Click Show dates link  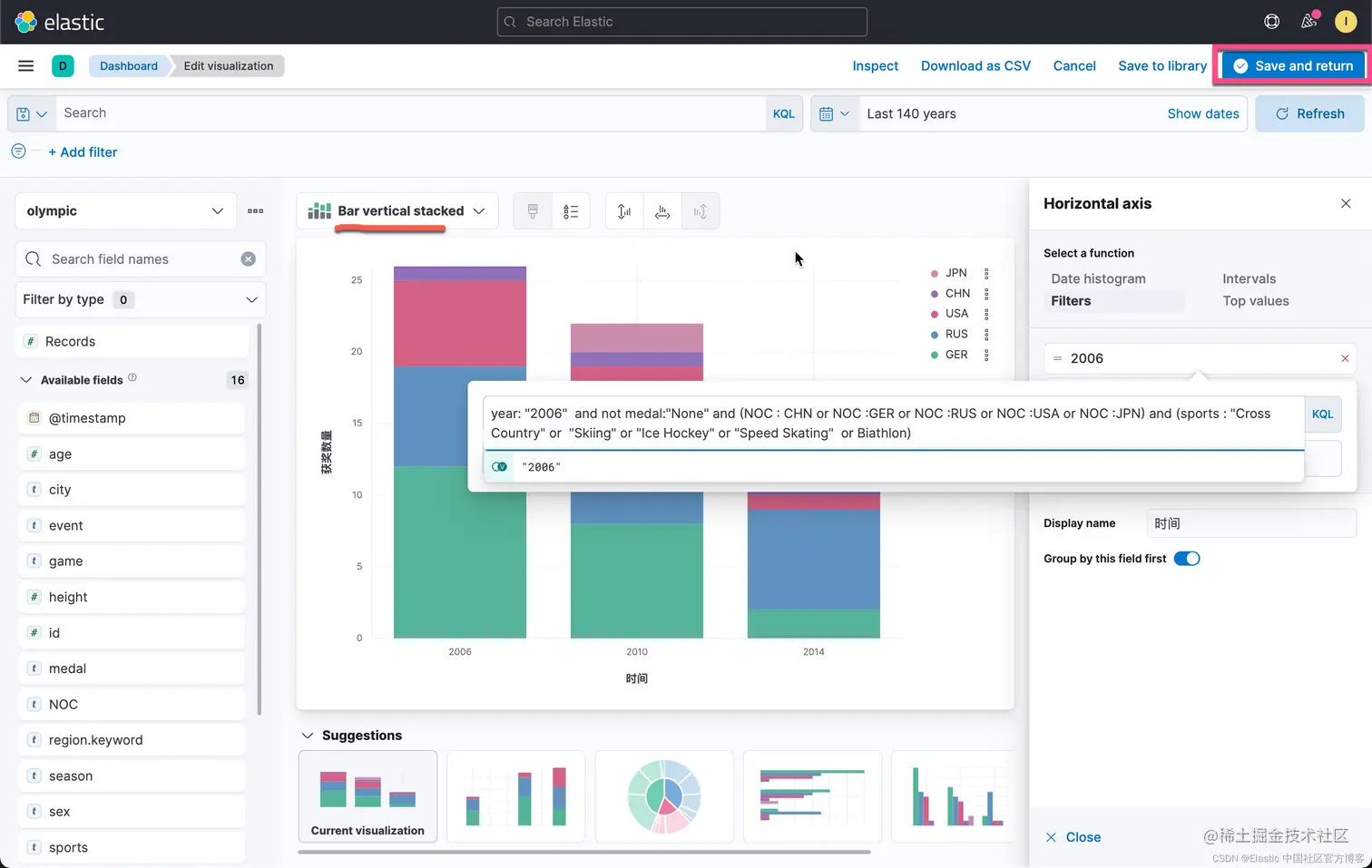(x=1203, y=113)
